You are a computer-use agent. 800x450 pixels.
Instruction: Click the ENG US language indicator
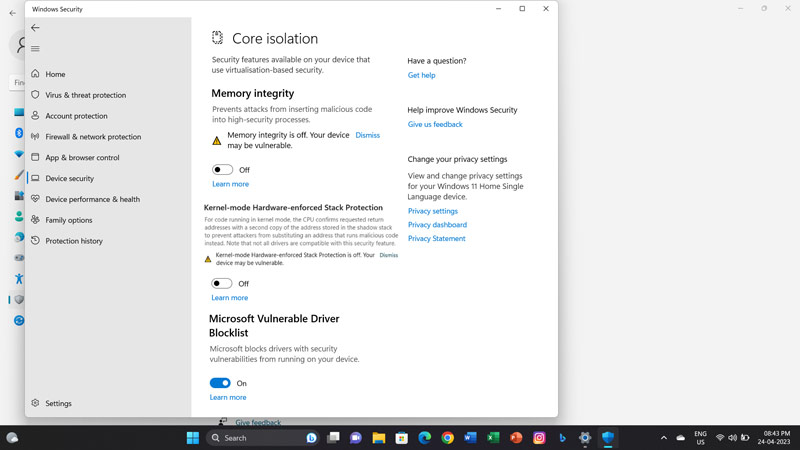701,438
